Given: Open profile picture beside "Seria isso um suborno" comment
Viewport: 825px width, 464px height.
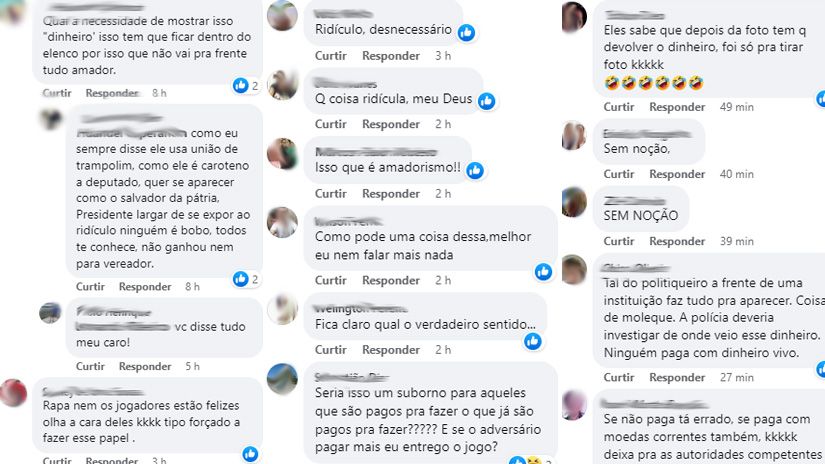Looking at the screenshot, I should (x=282, y=379).
